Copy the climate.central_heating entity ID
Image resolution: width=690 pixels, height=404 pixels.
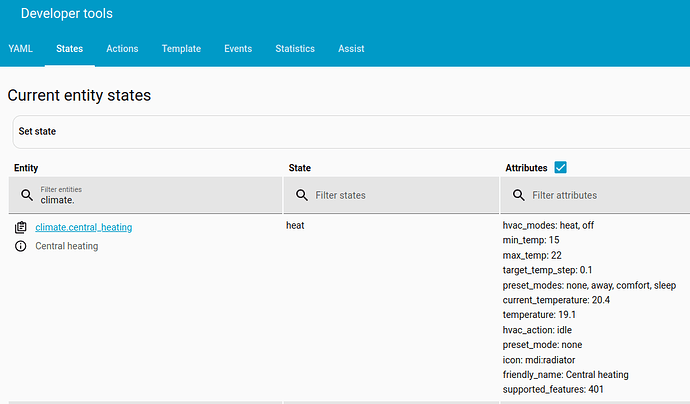(21, 228)
